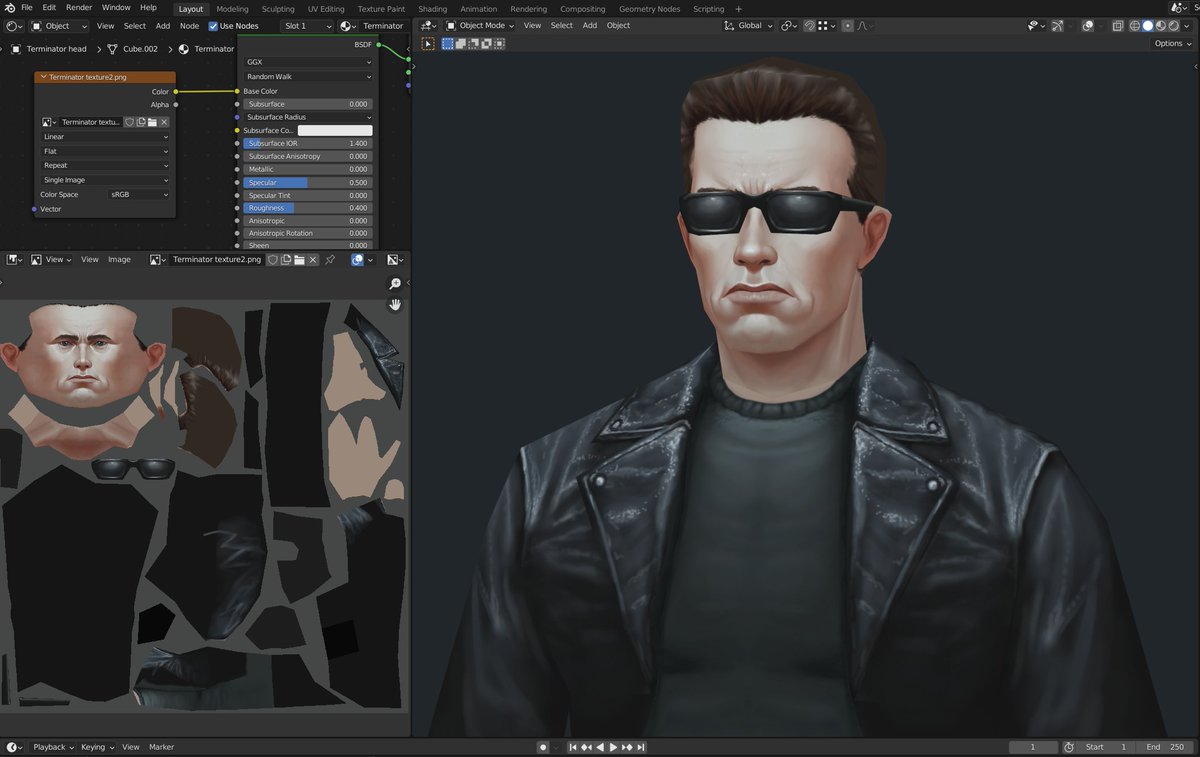
Task: Click the material sphere icon beside Terminator name
Action: click(x=184, y=48)
